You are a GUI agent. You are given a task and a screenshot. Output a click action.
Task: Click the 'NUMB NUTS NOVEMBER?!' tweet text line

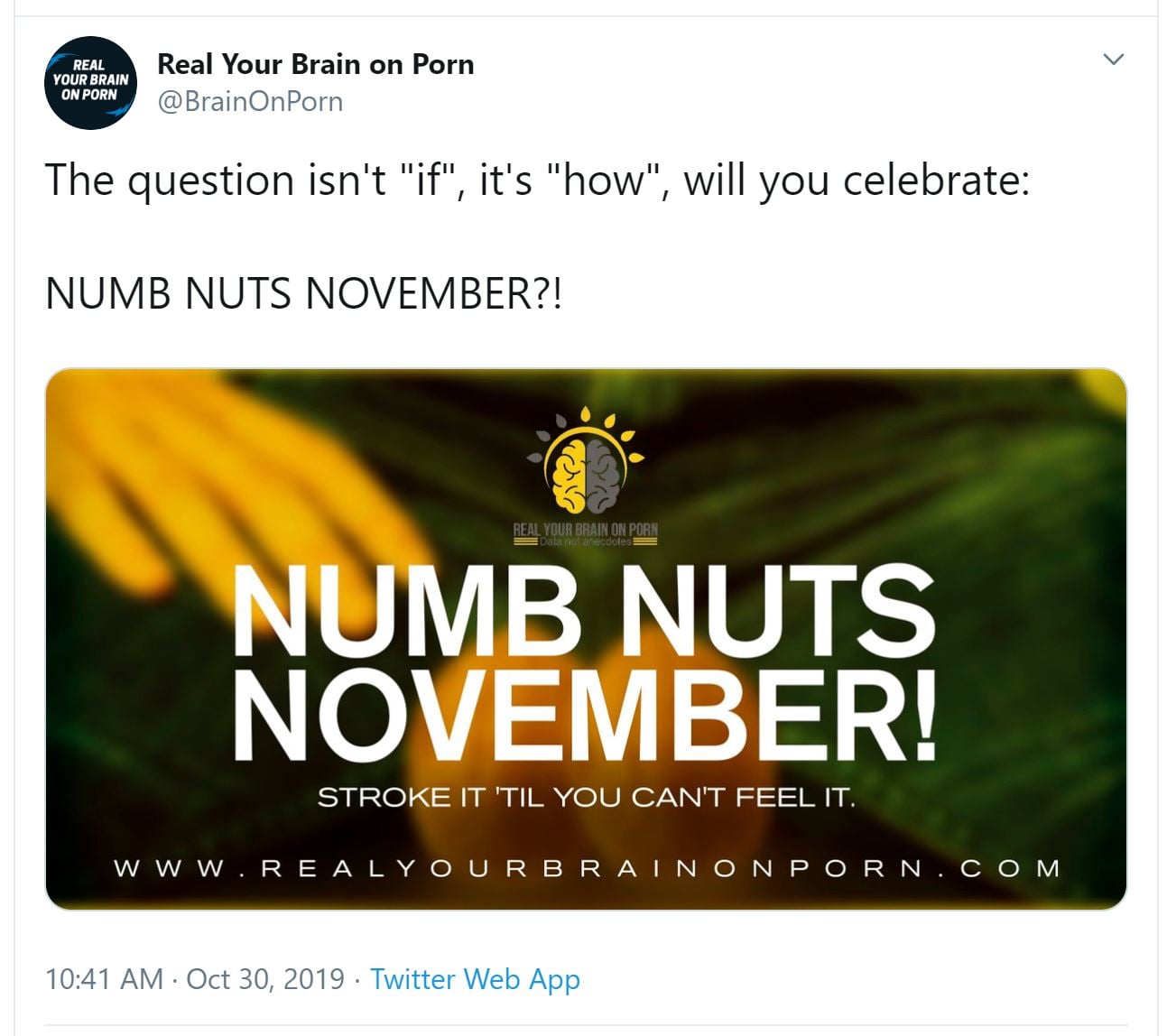click(x=303, y=293)
